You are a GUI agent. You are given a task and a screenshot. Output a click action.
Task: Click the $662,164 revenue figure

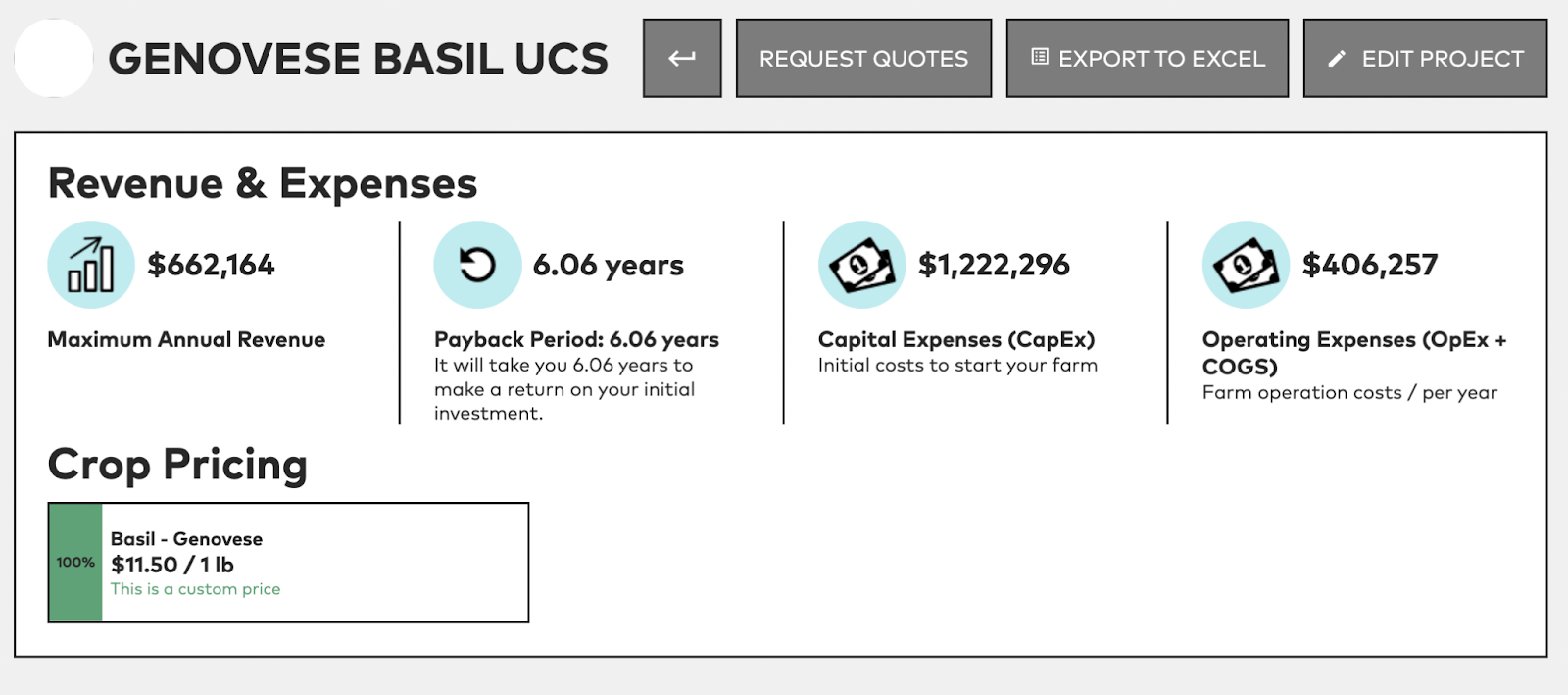(x=211, y=265)
